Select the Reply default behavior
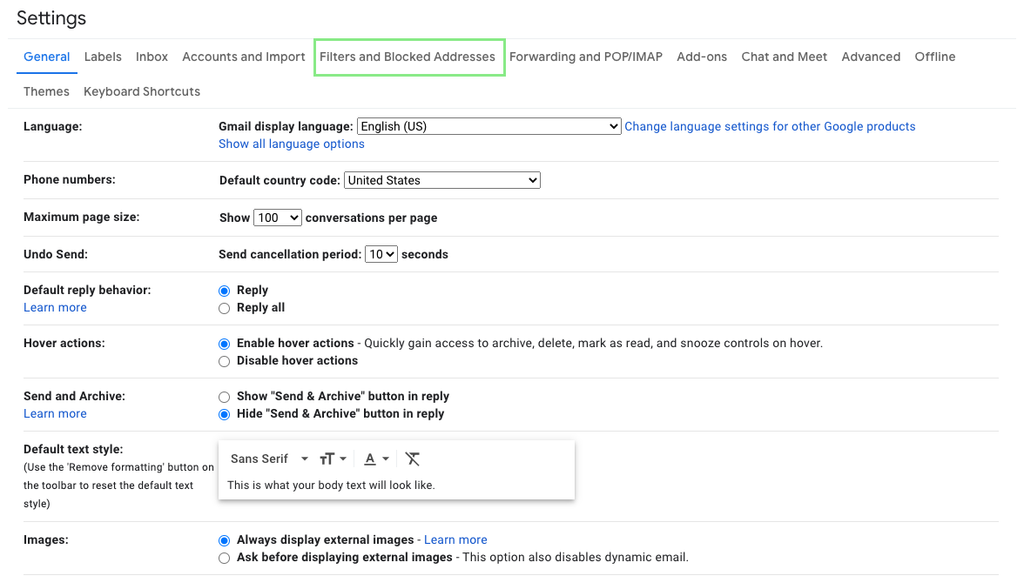Viewport: 1024px width, 576px height. click(x=224, y=290)
